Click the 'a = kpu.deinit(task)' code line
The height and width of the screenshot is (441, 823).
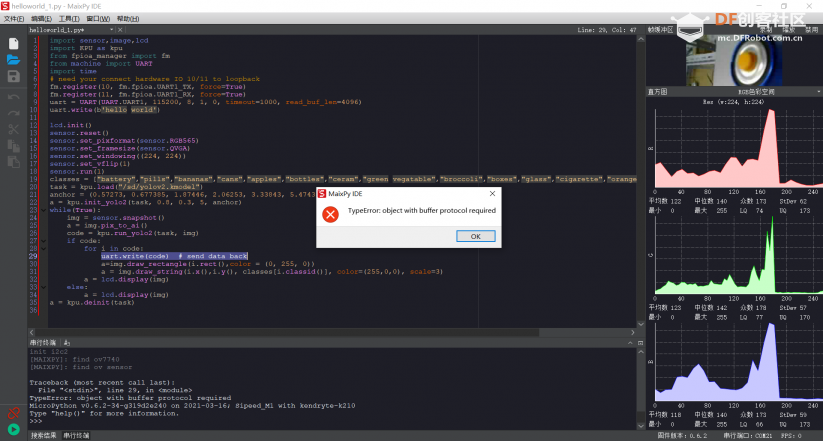[92, 302]
